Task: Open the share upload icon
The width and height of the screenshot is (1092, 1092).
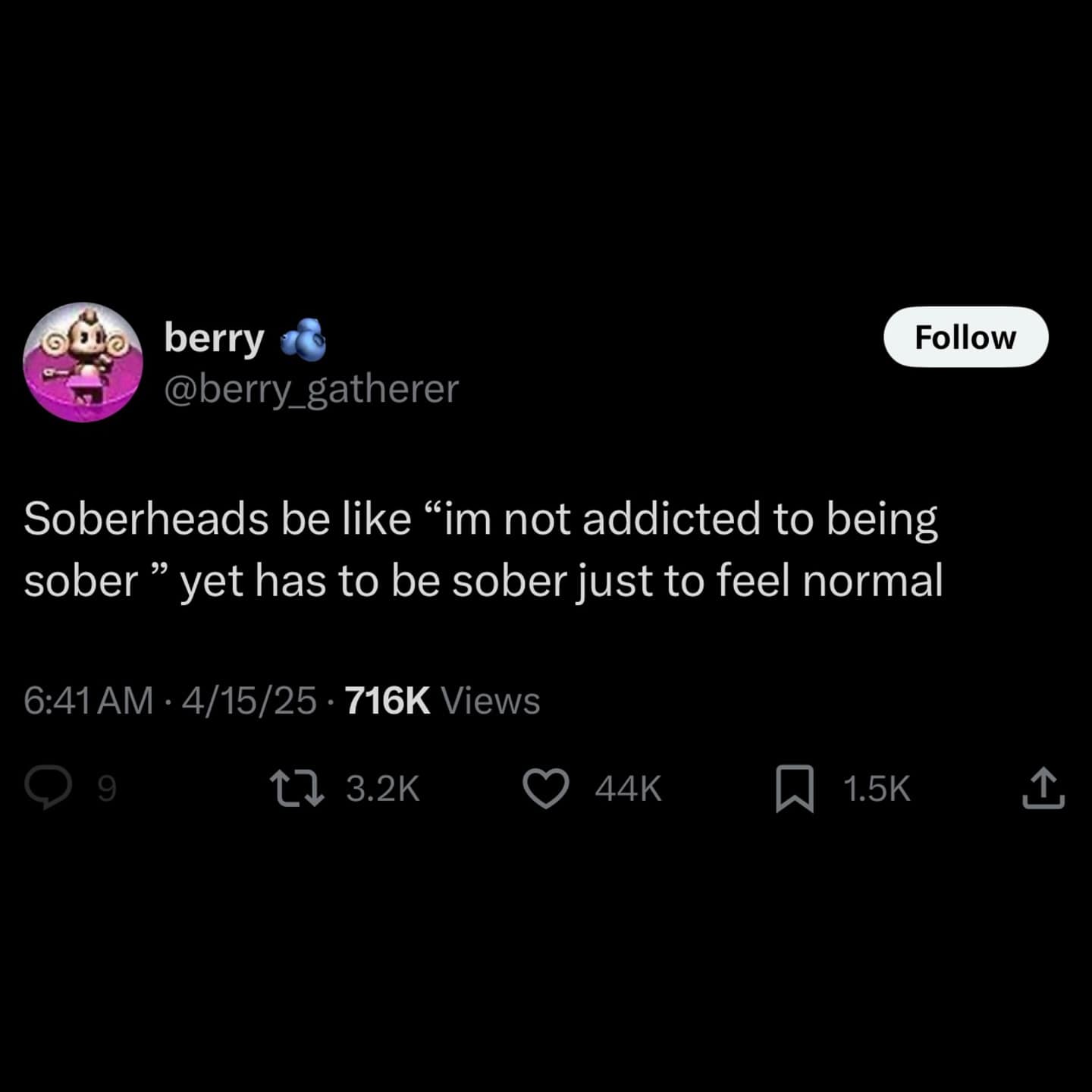Action: pos(1043,789)
